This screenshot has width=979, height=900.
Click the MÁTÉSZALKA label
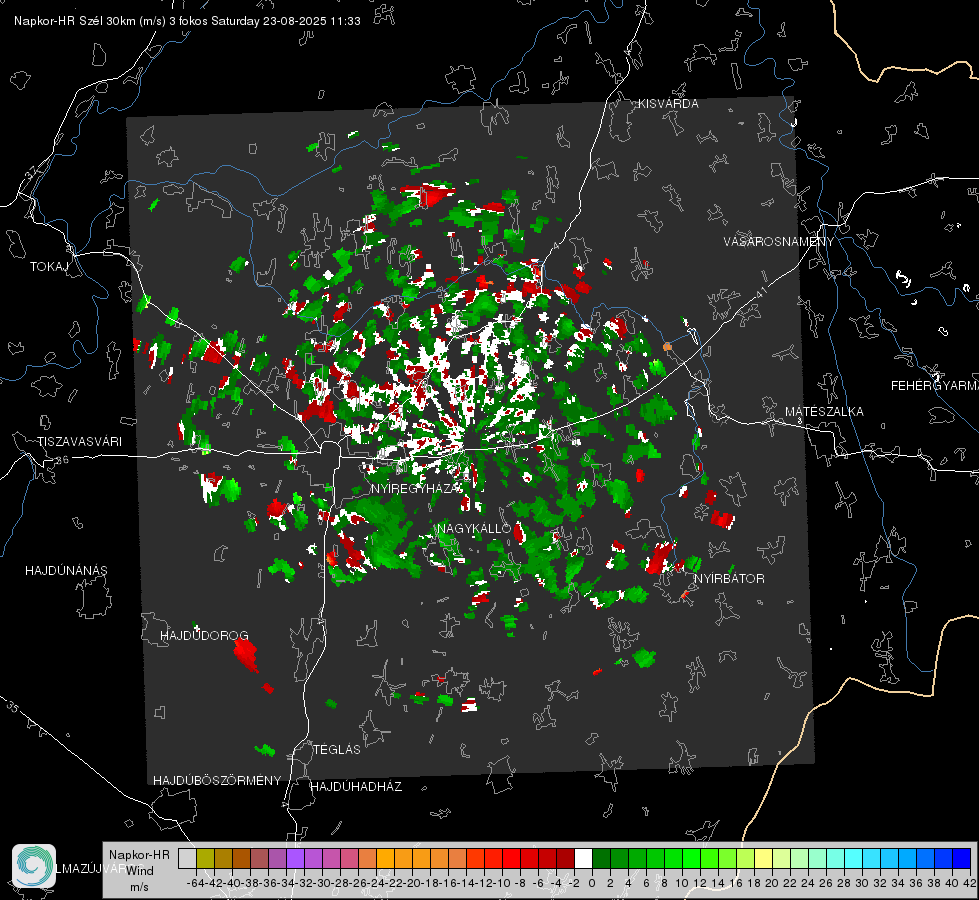tap(824, 411)
